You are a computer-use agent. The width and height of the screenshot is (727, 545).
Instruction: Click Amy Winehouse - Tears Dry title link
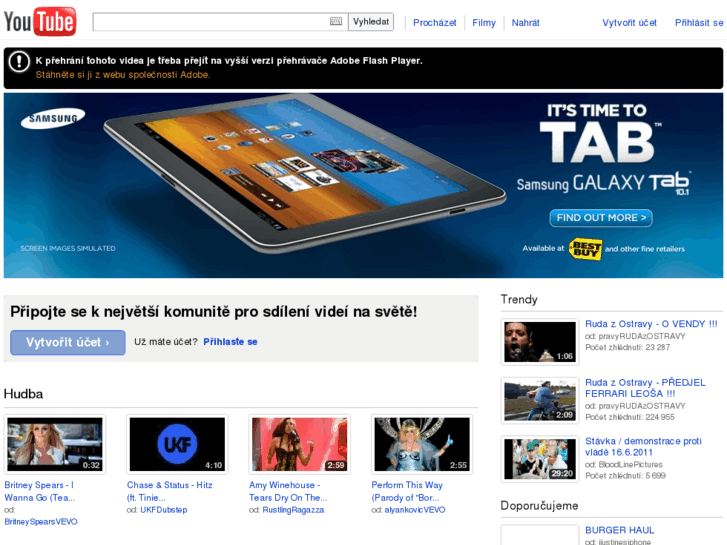click(288, 491)
